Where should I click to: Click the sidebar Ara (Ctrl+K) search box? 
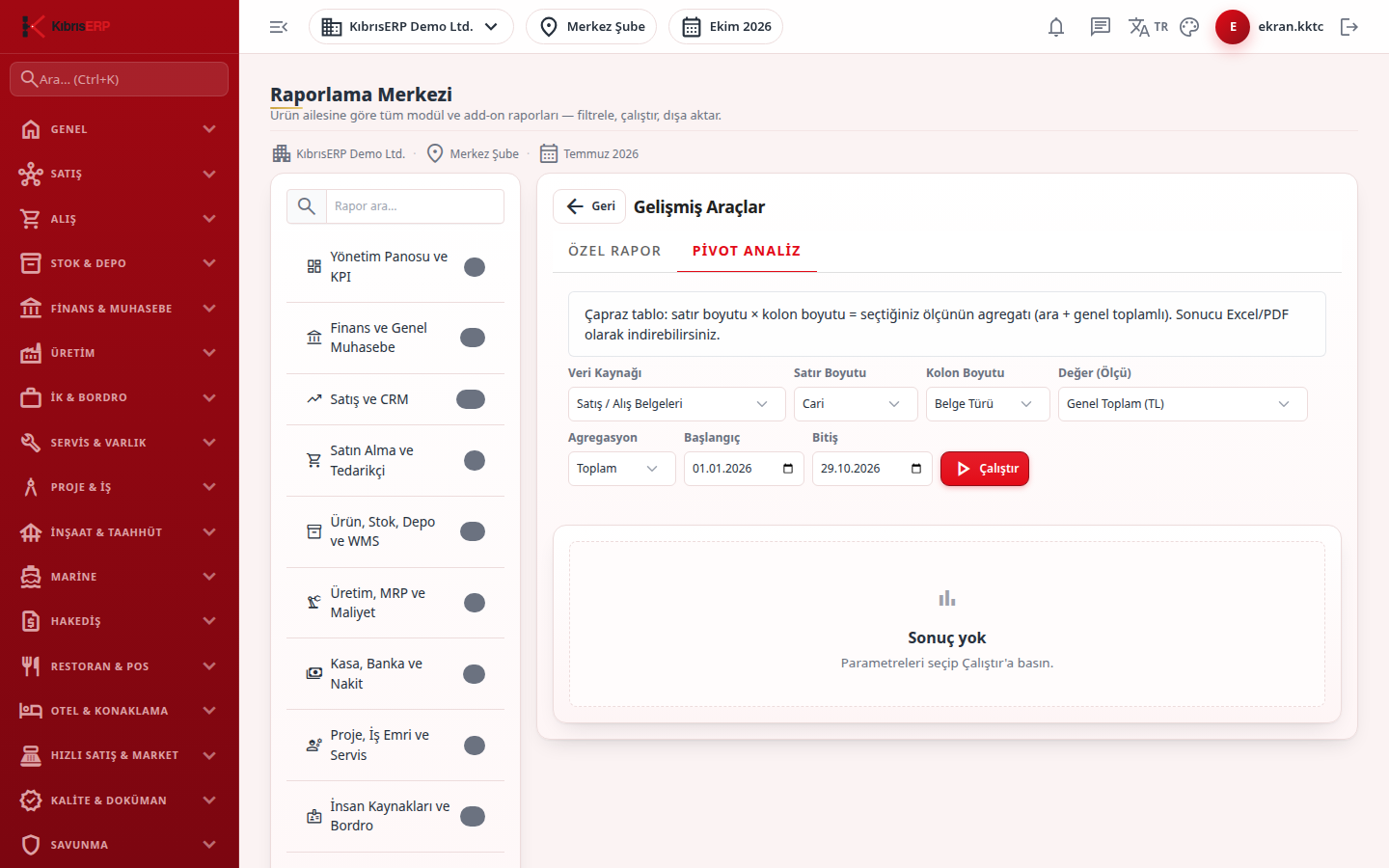120,79
